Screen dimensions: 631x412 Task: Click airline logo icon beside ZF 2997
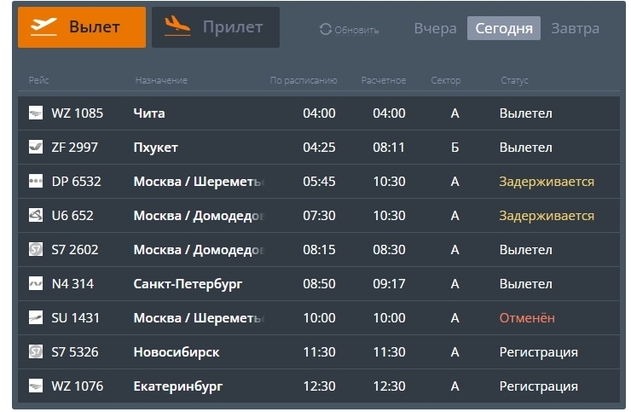(36, 148)
